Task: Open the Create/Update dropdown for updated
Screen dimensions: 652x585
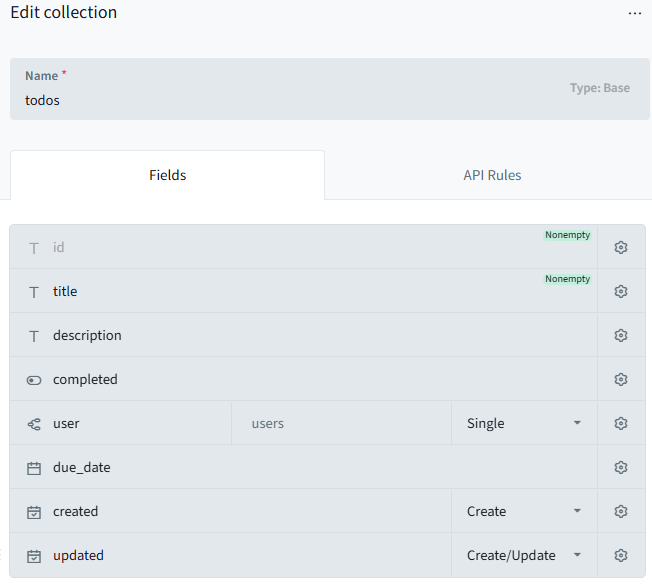Action: point(524,555)
